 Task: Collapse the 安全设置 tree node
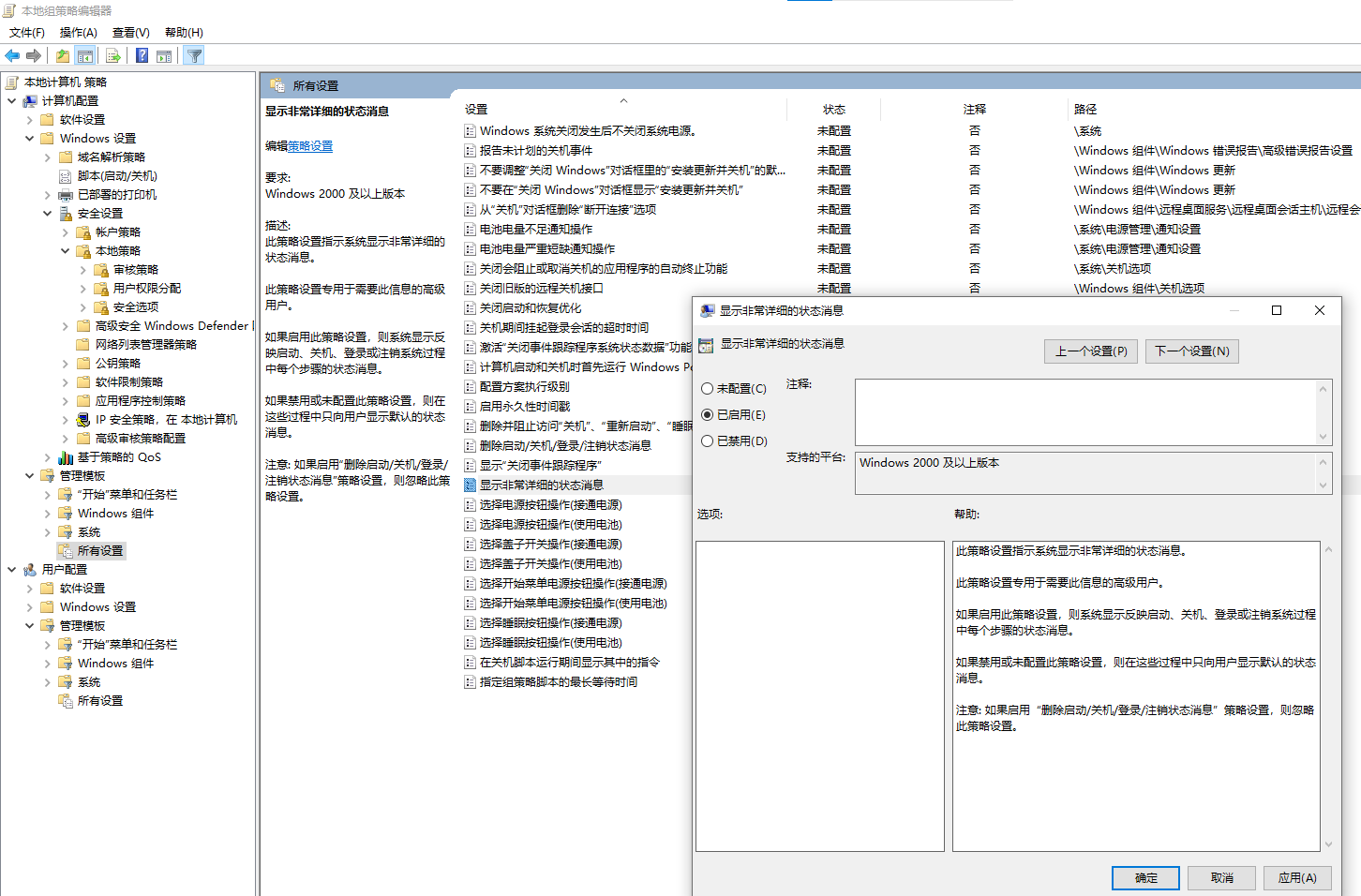(x=47, y=214)
